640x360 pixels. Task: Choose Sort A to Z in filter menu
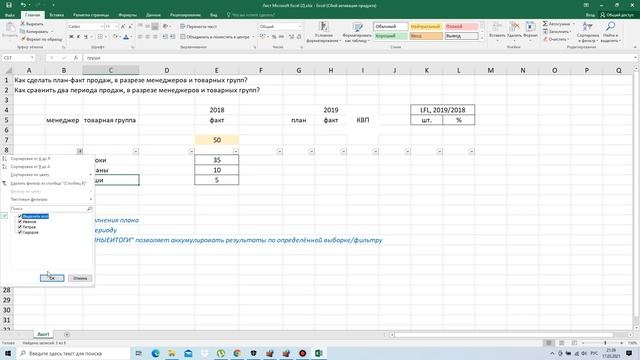point(31,158)
